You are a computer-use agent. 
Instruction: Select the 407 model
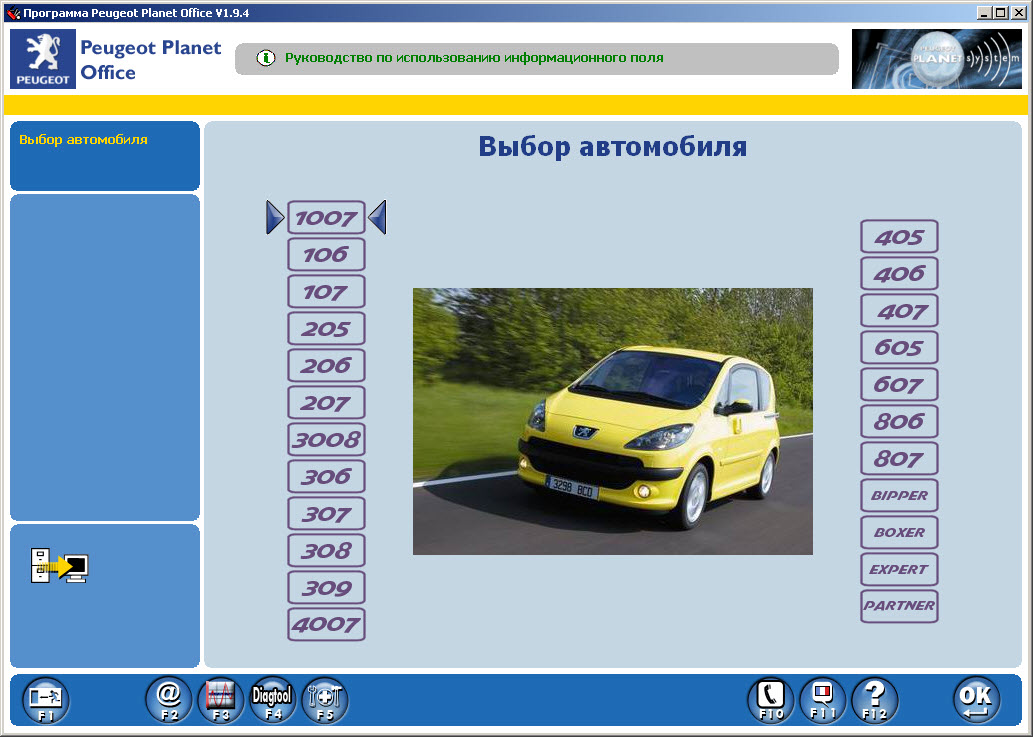[x=898, y=310]
